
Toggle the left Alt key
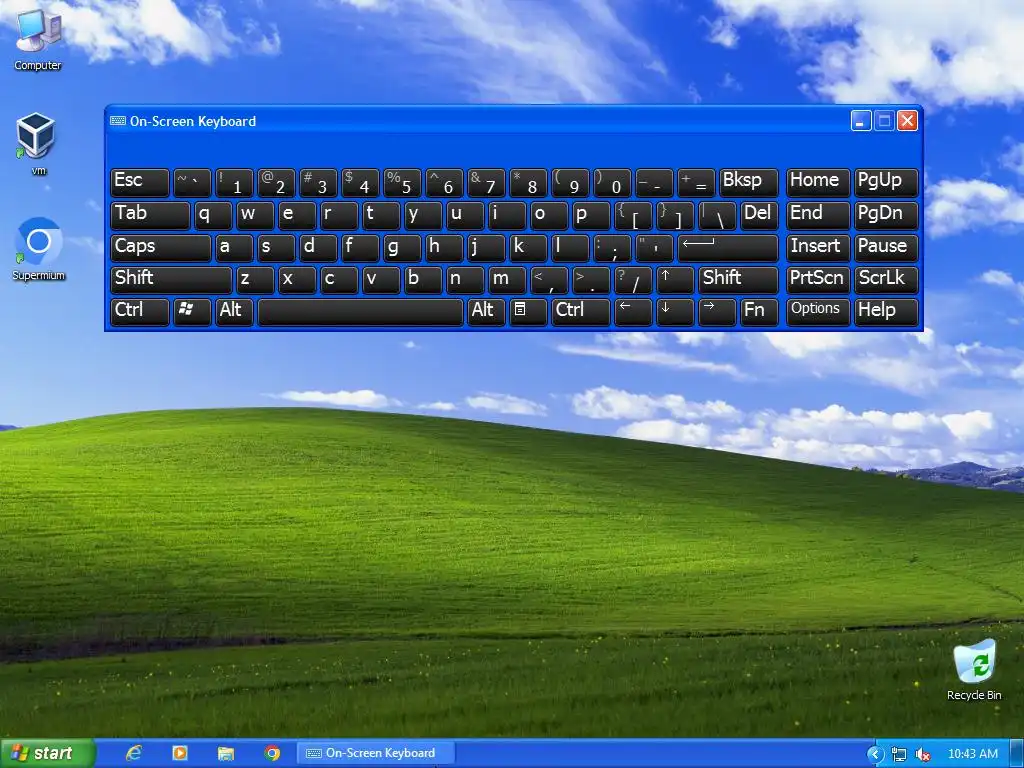coord(234,311)
